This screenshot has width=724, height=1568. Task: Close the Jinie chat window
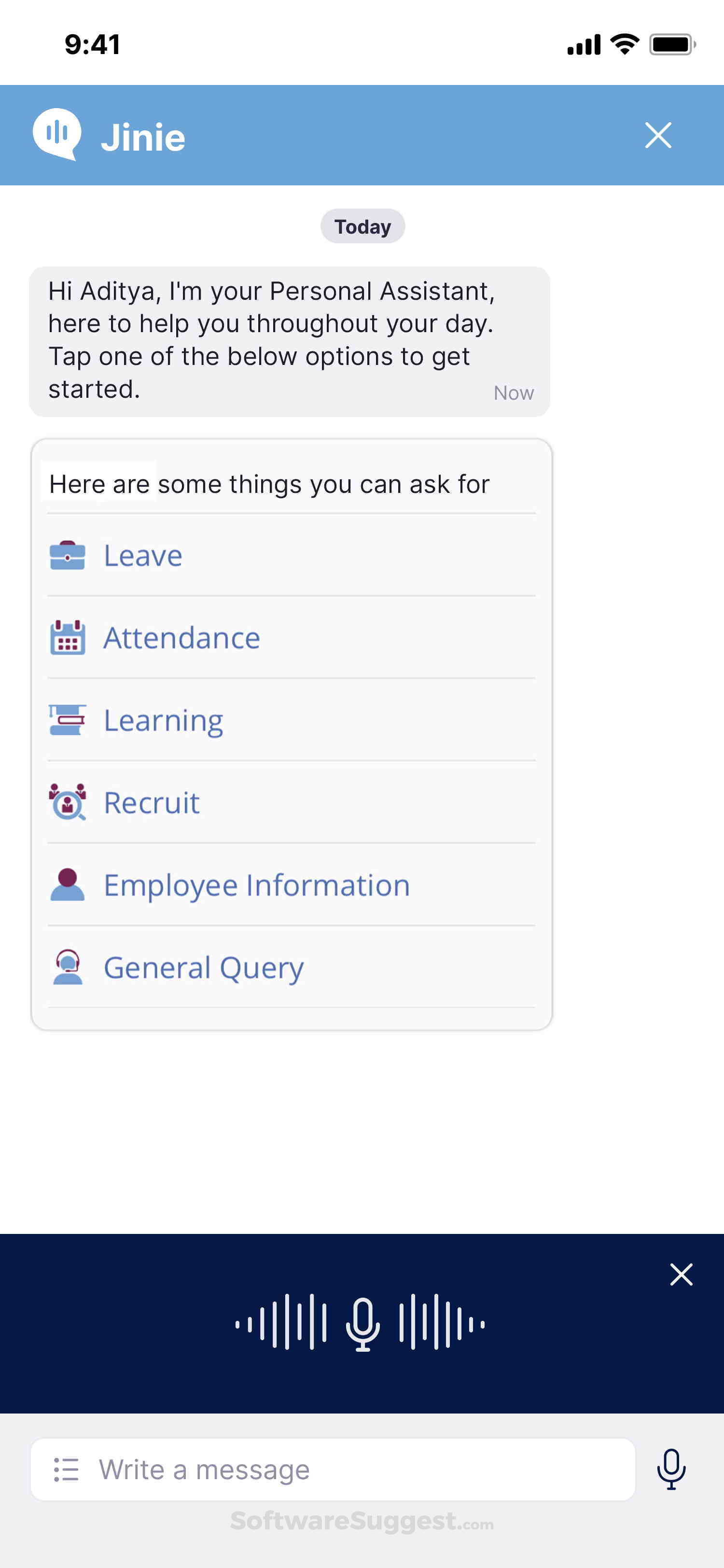point(658,135)
